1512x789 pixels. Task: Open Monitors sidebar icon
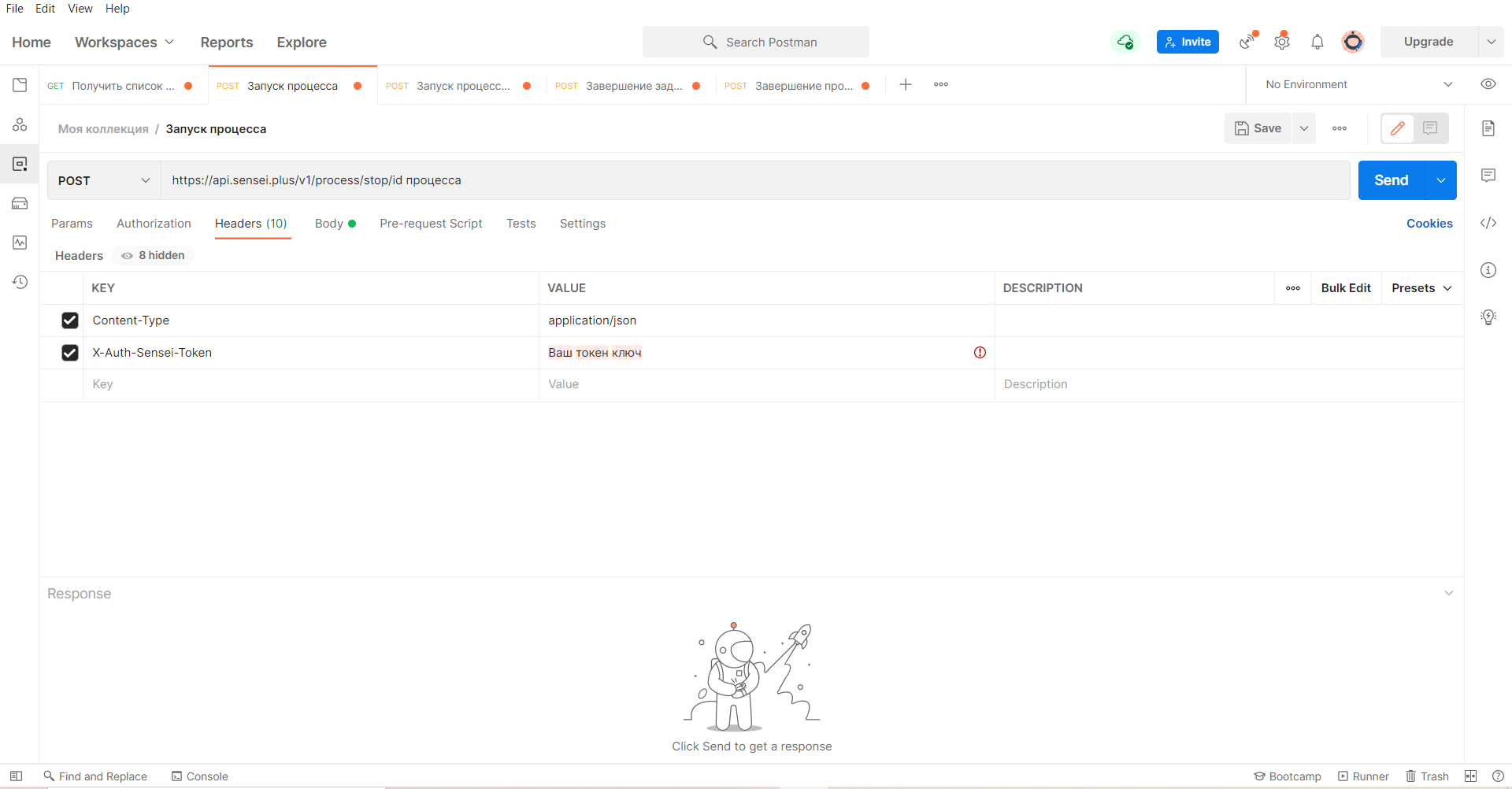click(20, 243)
